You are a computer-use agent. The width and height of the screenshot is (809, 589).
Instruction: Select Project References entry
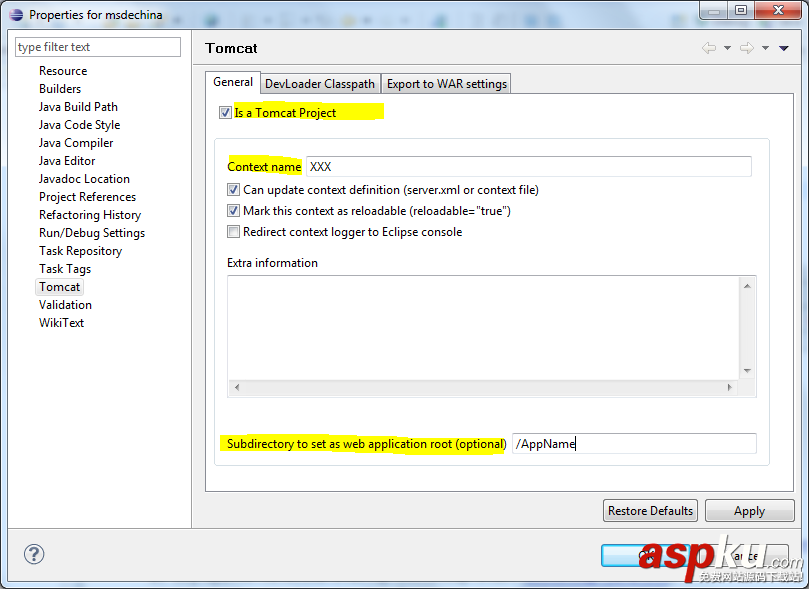[87, 197]
